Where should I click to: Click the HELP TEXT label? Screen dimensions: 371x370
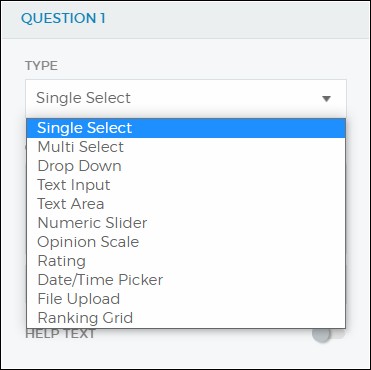[60, 334]
